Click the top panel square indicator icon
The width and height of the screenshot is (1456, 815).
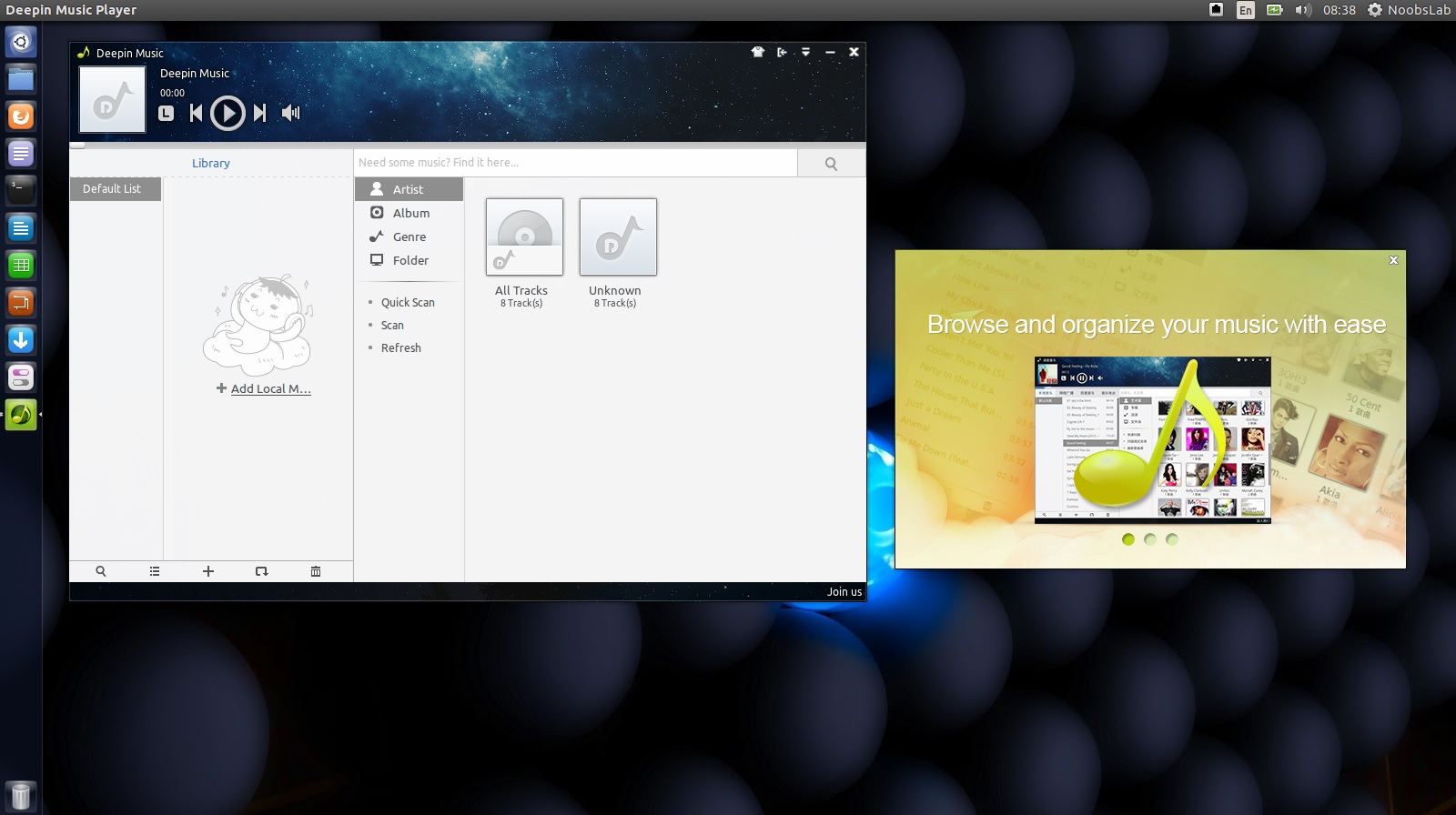click(1217, 9)
